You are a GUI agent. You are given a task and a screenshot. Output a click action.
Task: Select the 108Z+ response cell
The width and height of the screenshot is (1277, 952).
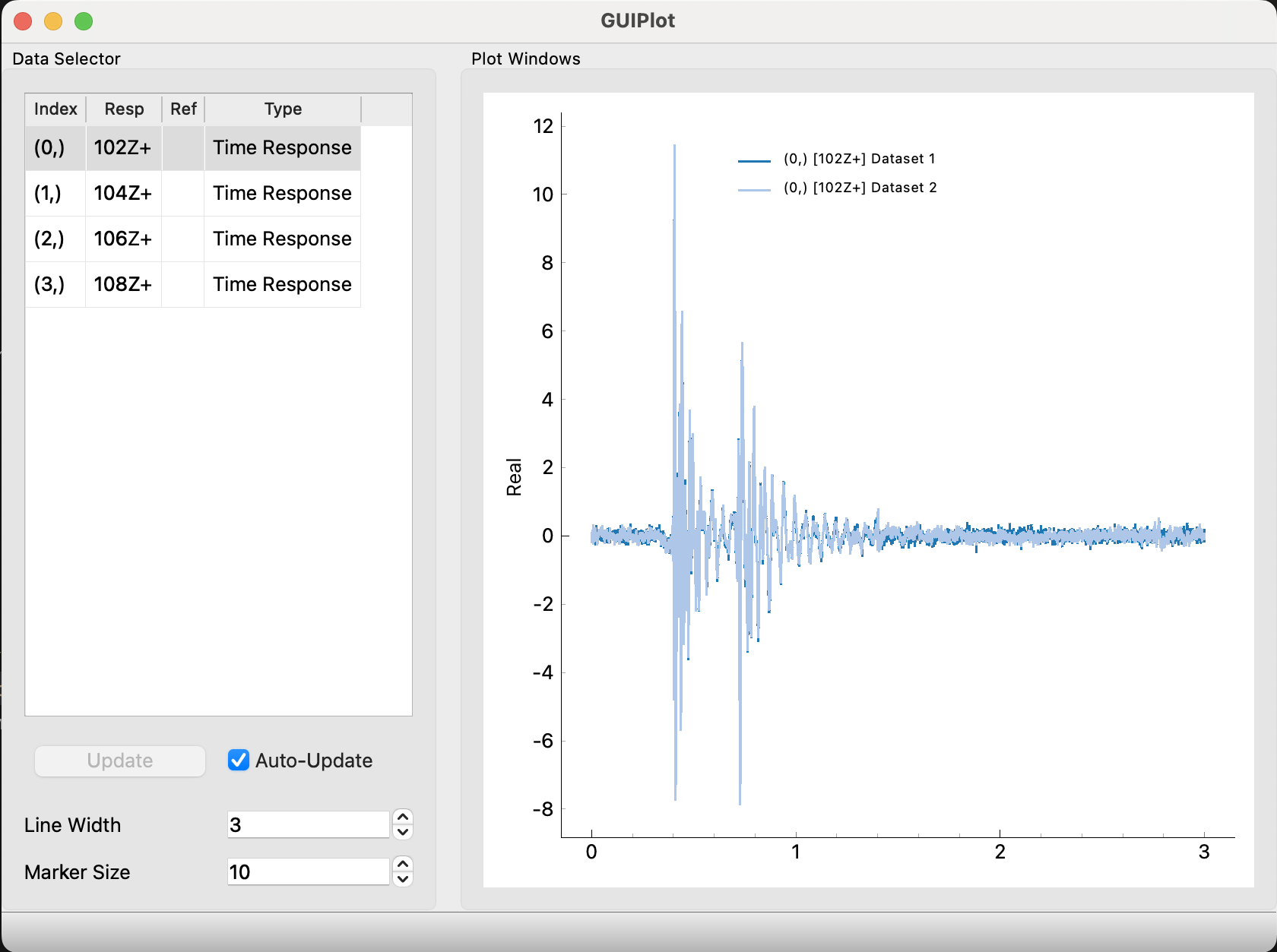pyautogui.click(x=124, y=284)
